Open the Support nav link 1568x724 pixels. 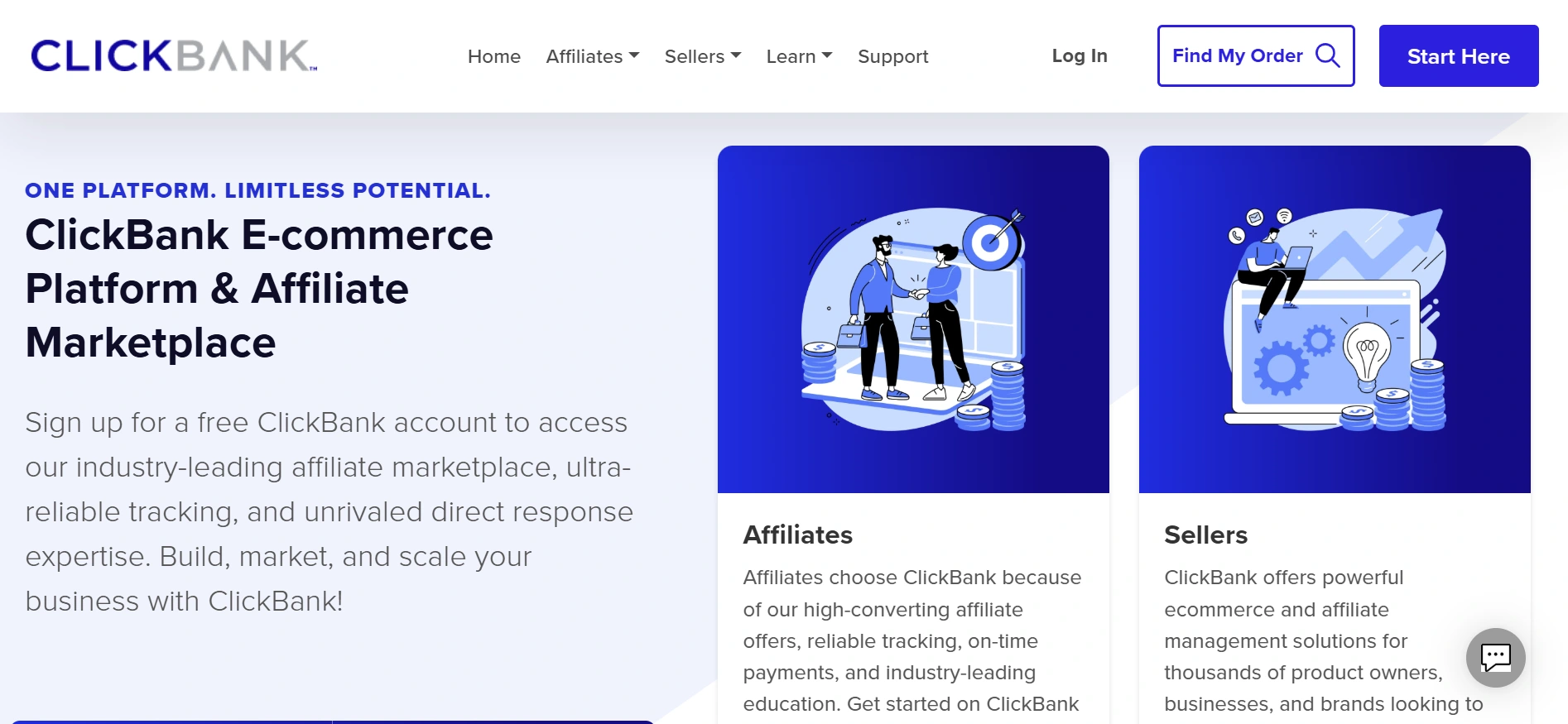tap(893, 56)
